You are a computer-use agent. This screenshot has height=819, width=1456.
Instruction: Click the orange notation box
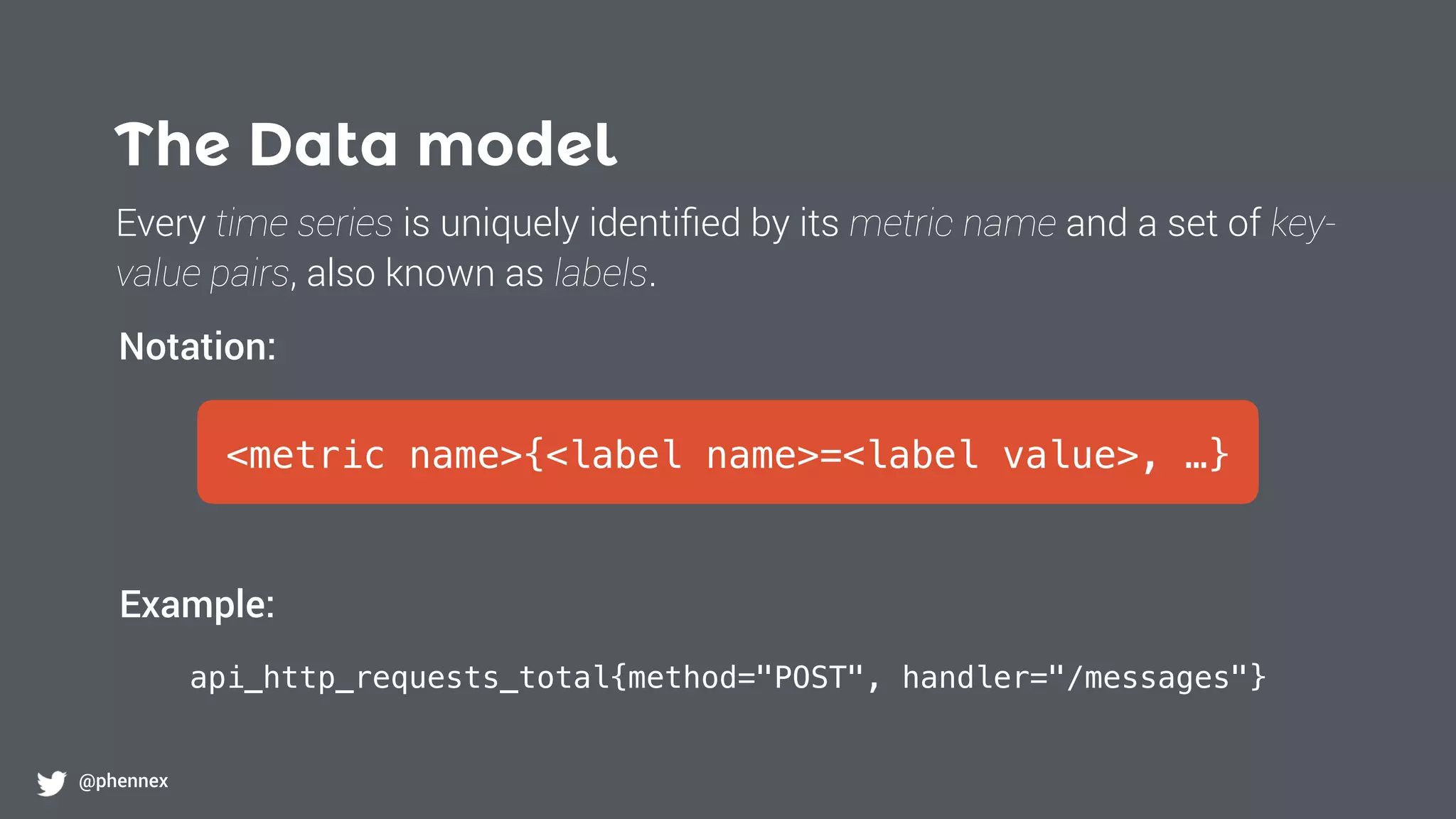coord(727,452)
